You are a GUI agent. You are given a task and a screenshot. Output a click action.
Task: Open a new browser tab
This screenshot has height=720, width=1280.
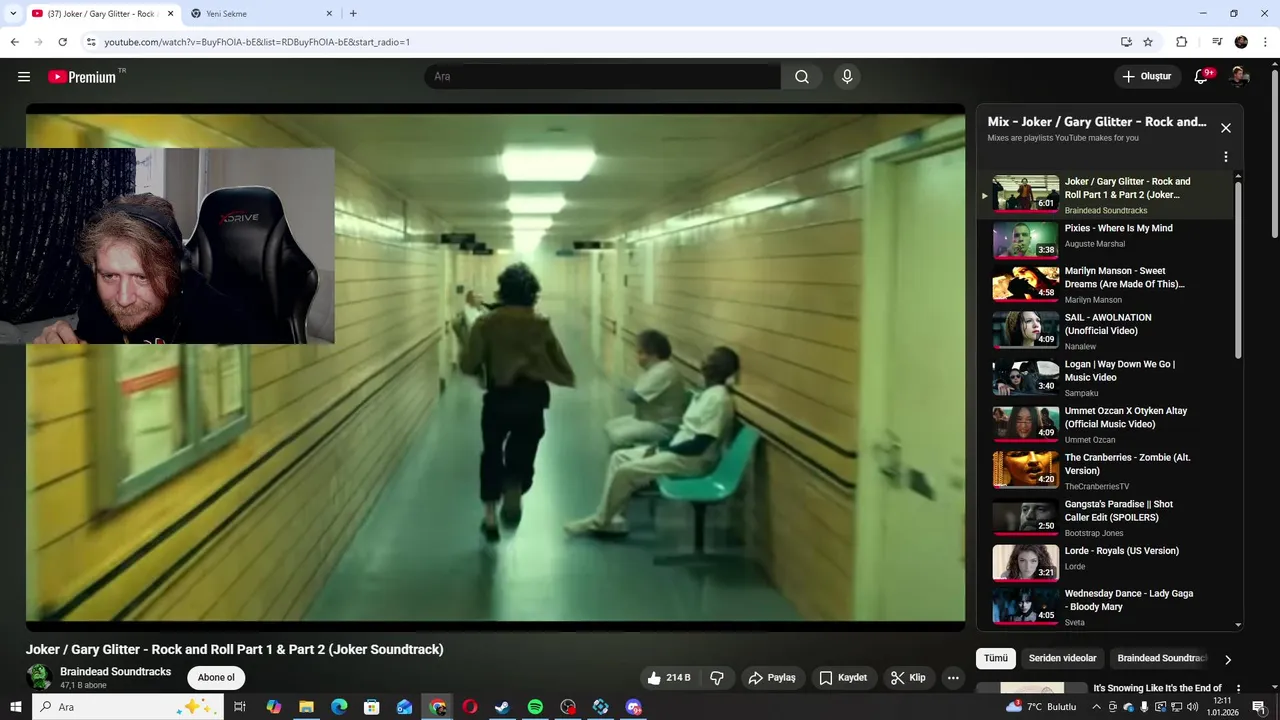353,14
